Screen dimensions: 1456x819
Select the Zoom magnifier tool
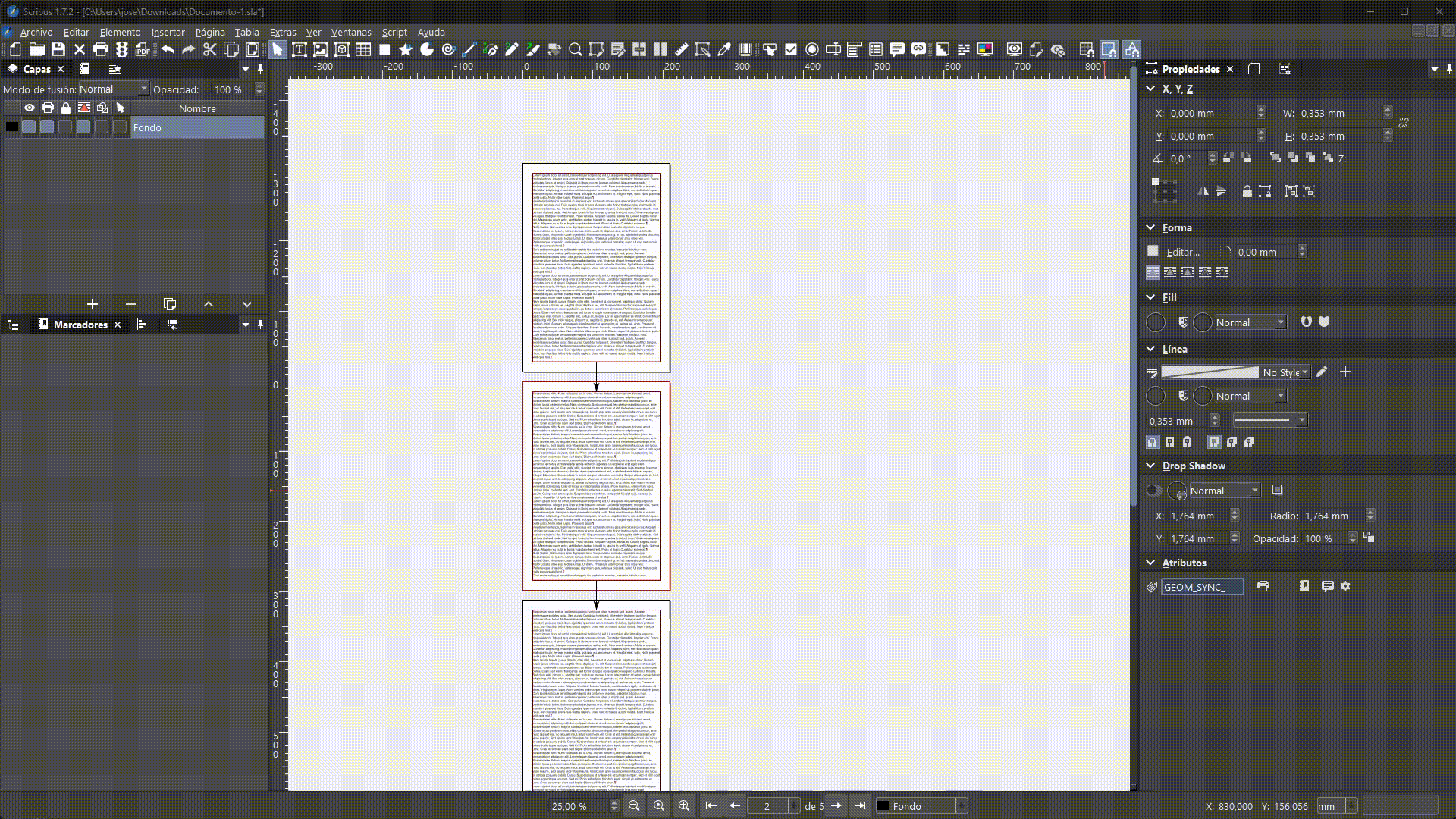575,50
